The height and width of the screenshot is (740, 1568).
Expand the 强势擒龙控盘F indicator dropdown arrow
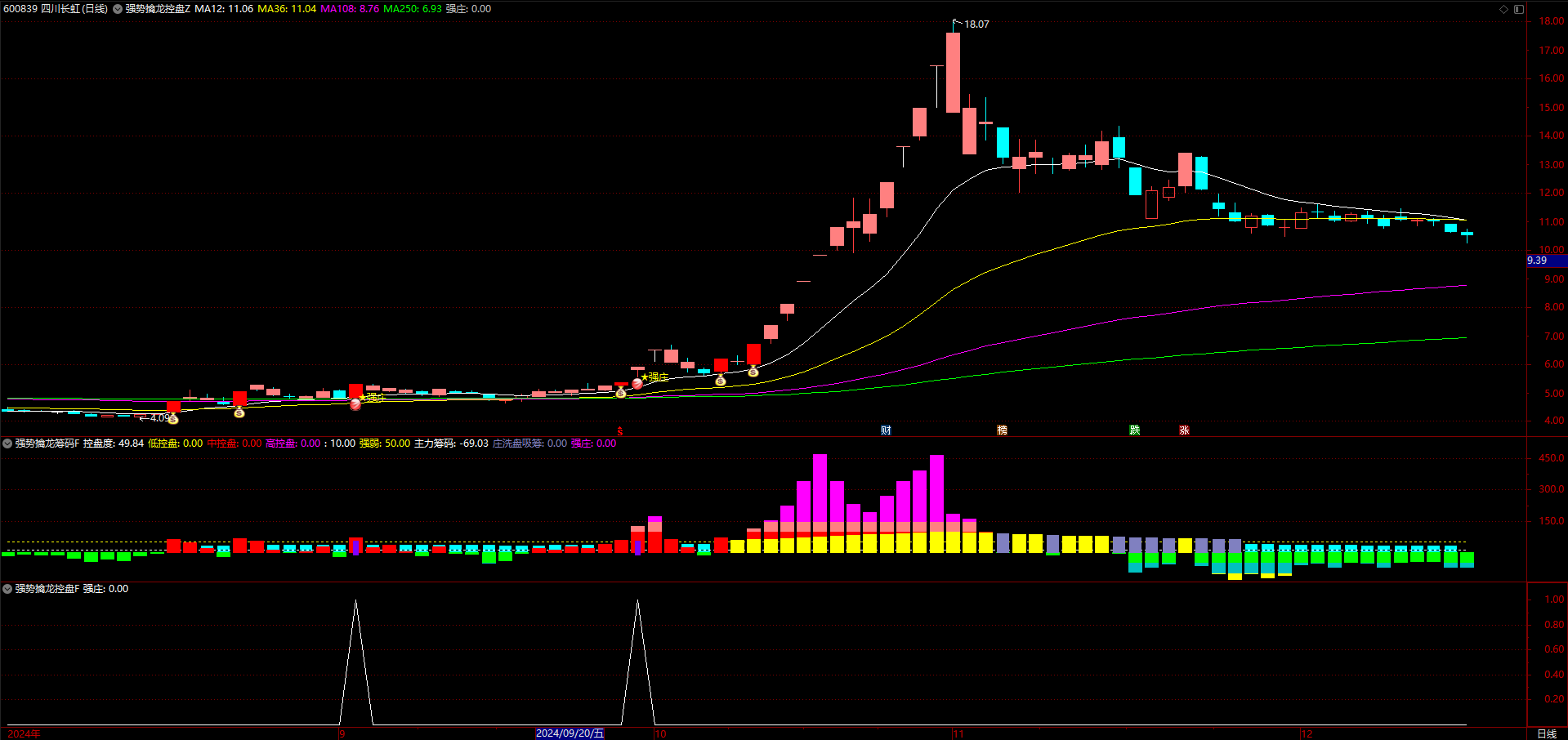pyautogui.click(x=7, y=589)
